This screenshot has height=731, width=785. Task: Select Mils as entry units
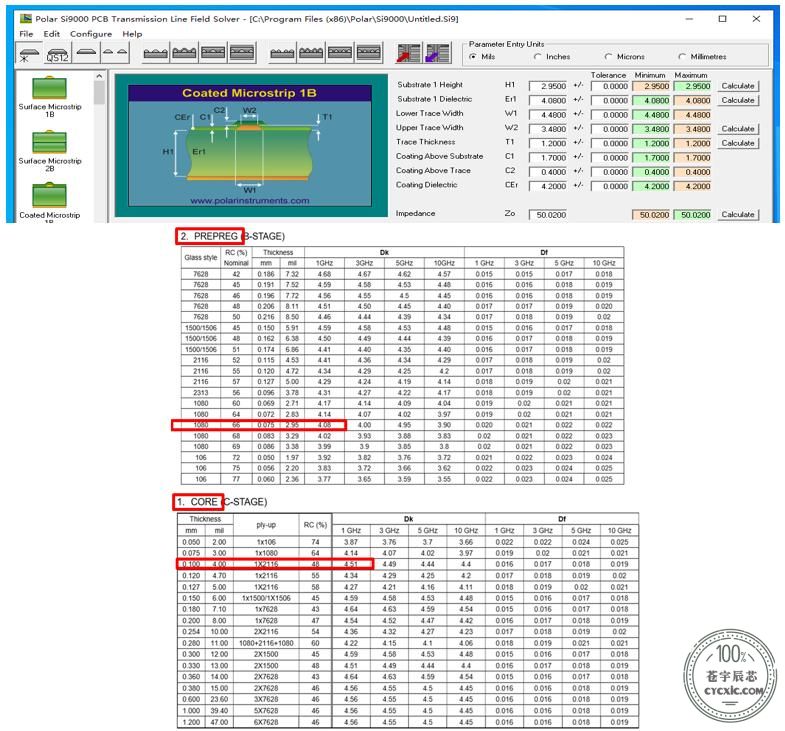pos(482,57)
